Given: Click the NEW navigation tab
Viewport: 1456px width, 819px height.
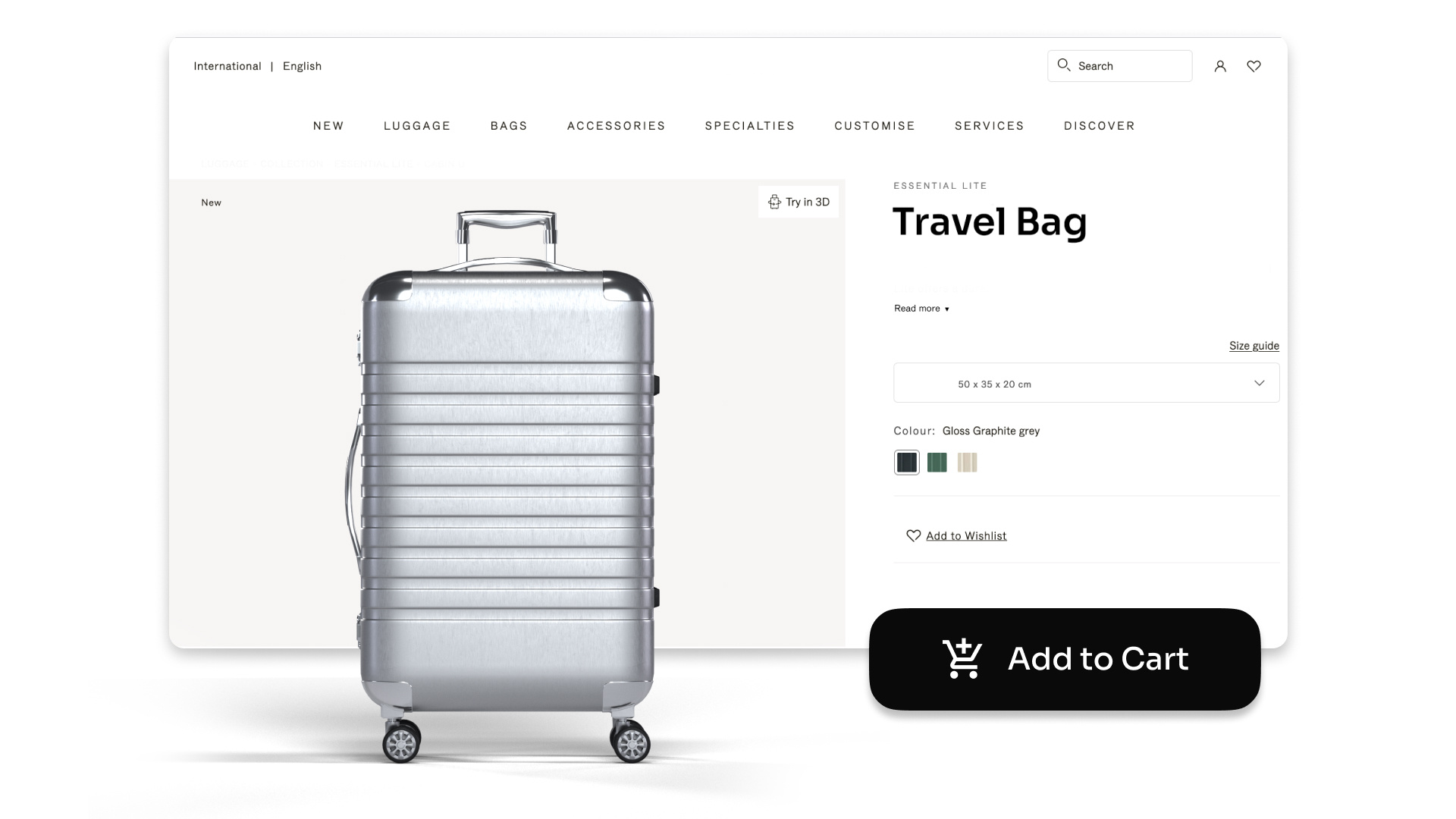Looking at the screenshot, I should 329,125.
